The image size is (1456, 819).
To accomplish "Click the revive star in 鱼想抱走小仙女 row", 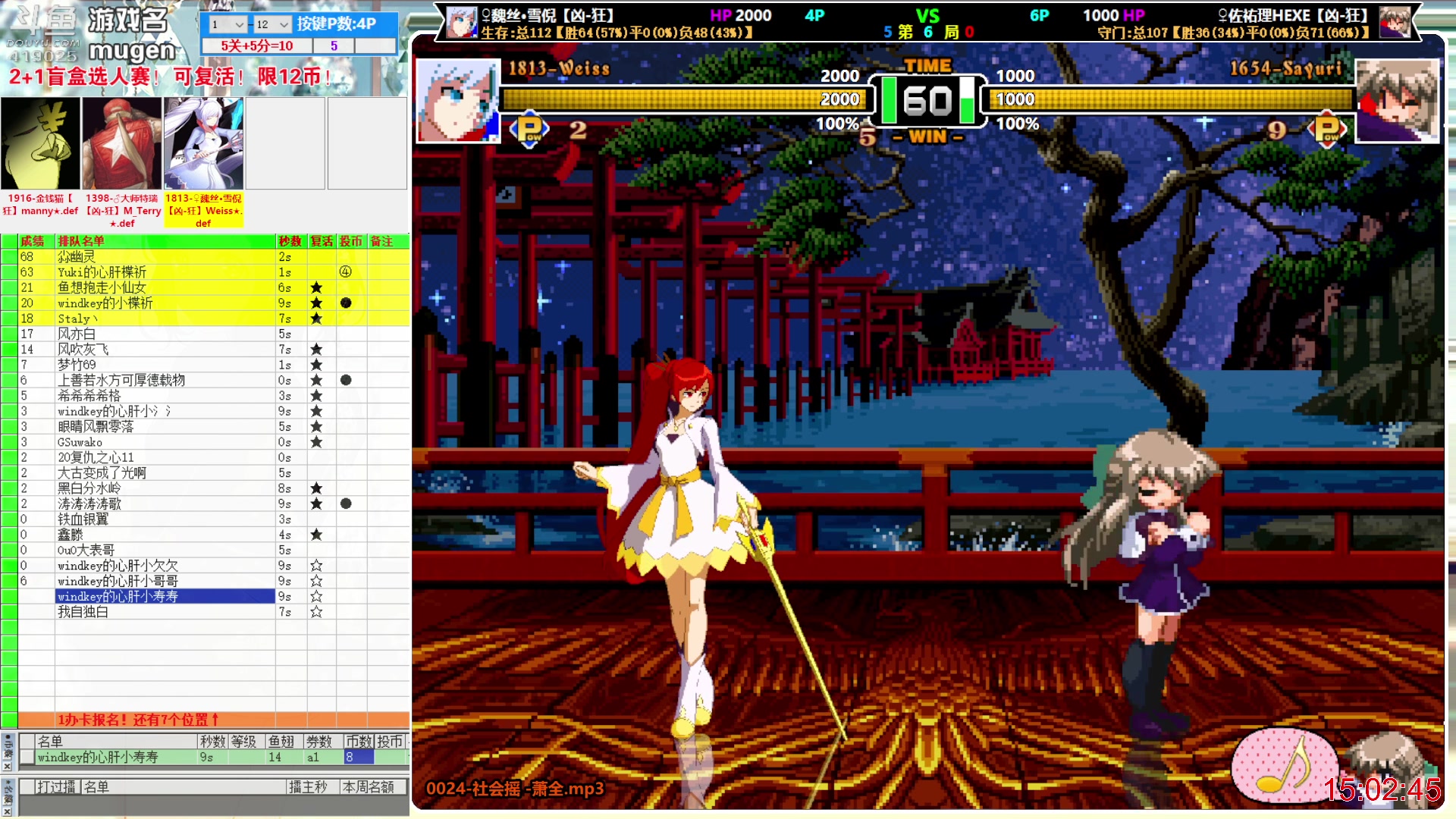I will coord(316,287).
